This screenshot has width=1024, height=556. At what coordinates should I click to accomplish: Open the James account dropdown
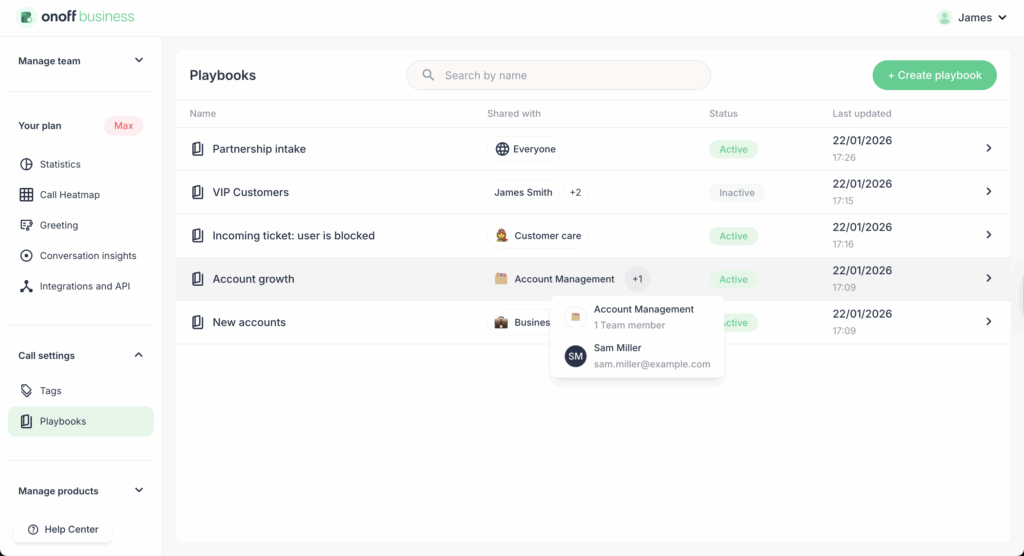(973, 17)
